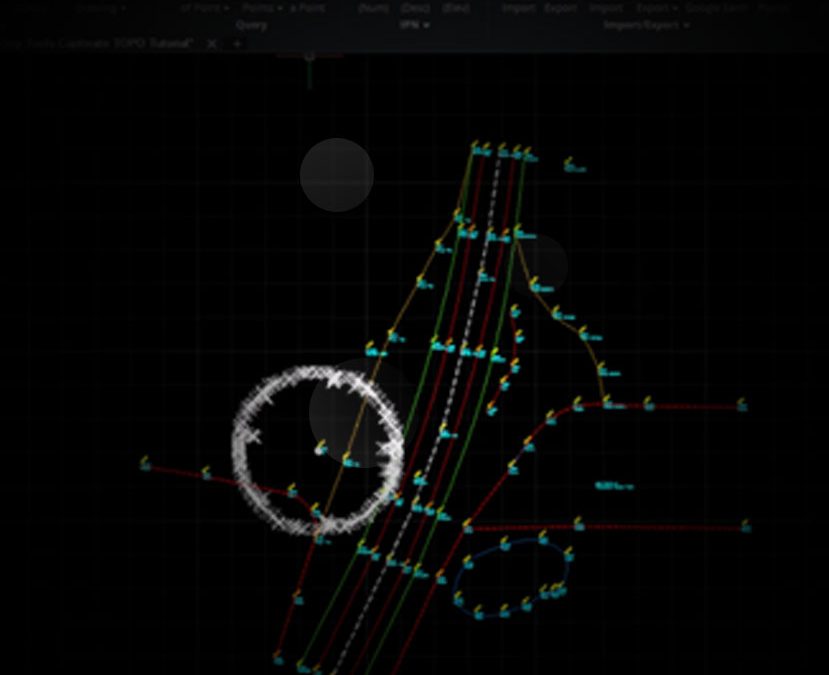Select the survey point inside the white circle
Image resolution: width=829 pixels, height=675 pixels.
[320, 449]
